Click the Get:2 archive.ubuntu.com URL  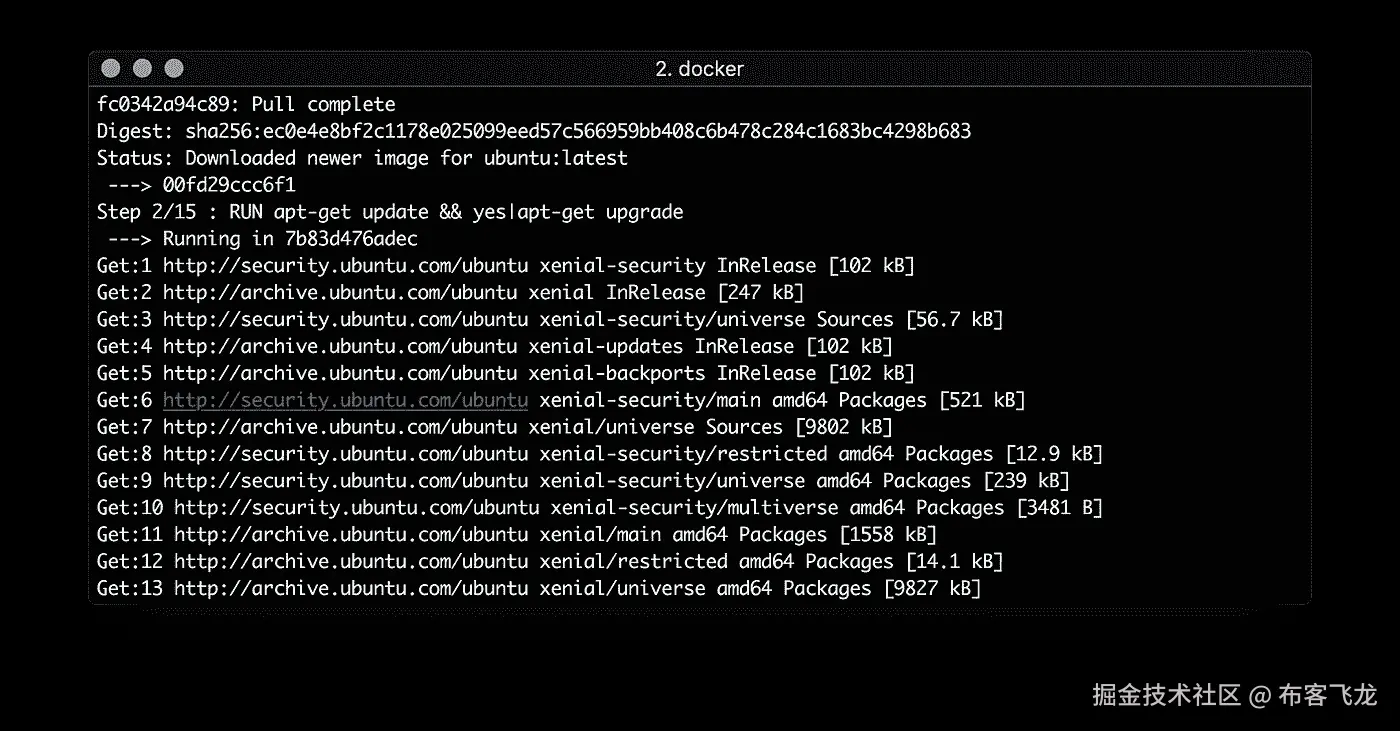click(x=339, y=293)
